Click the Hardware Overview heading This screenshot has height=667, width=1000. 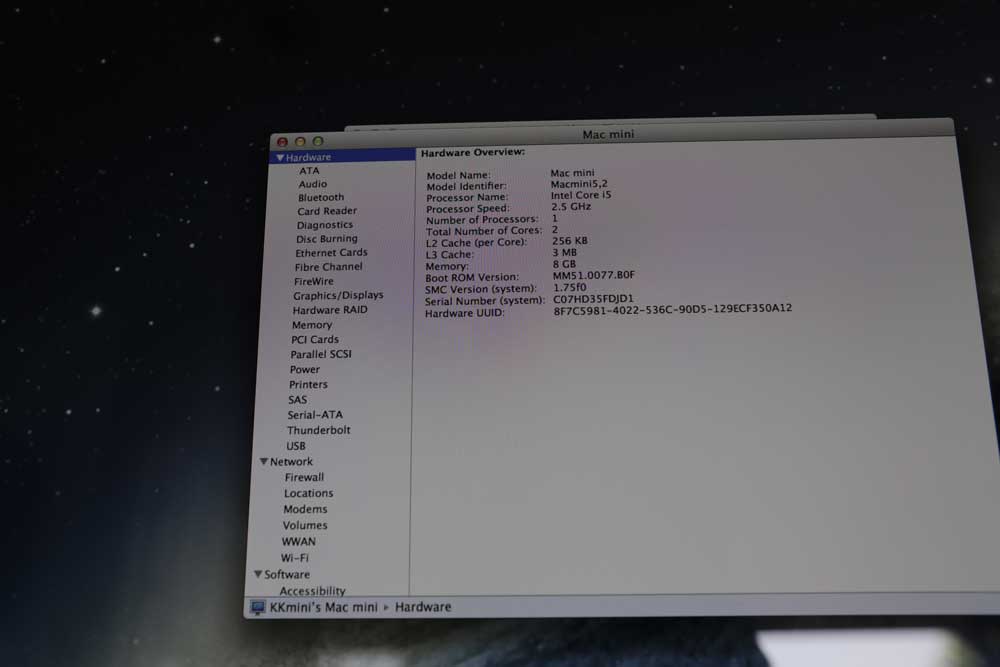pyautogui.click(x=473, y=152)
